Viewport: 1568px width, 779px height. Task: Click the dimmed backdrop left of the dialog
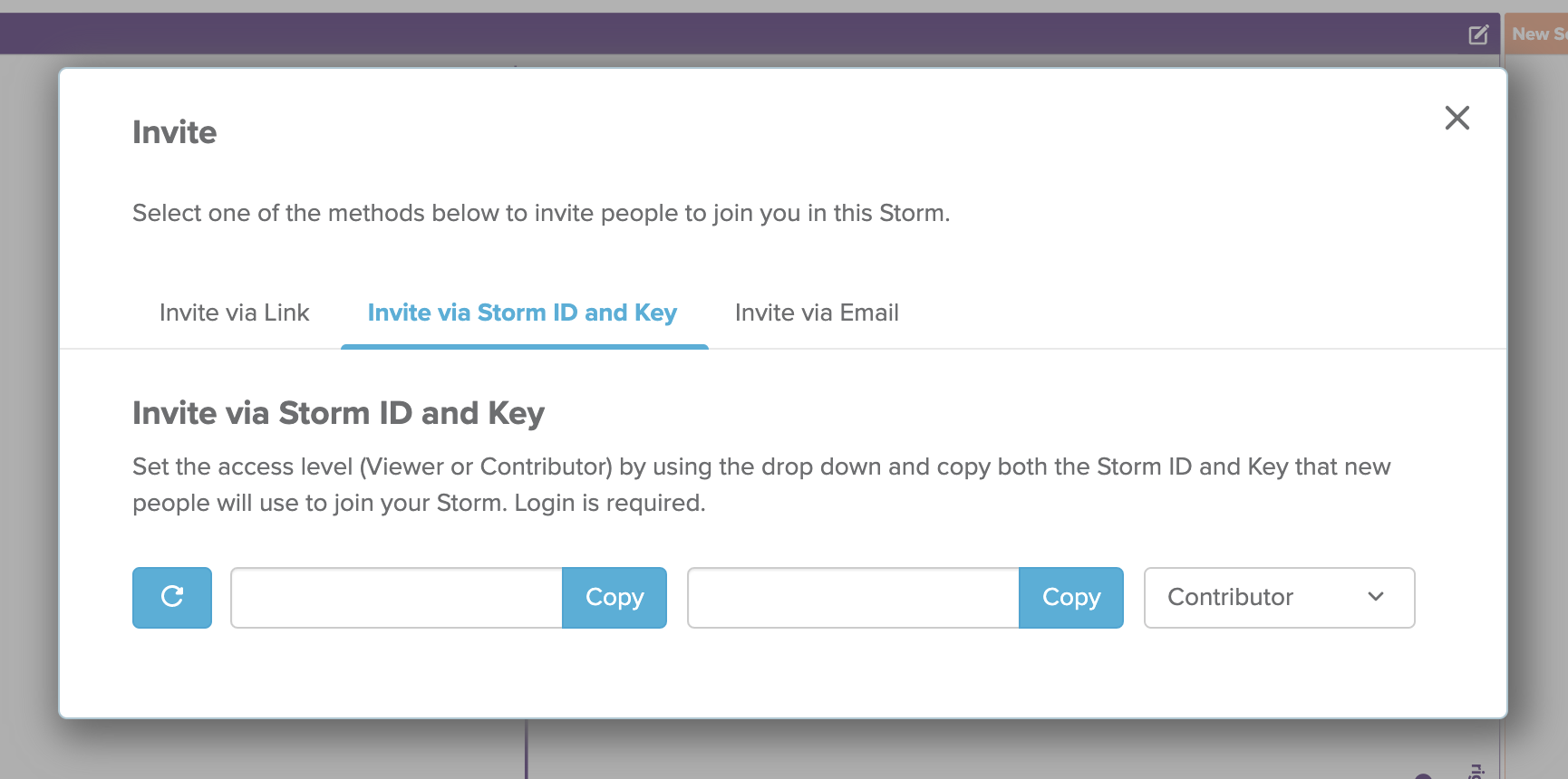[28, 408]
